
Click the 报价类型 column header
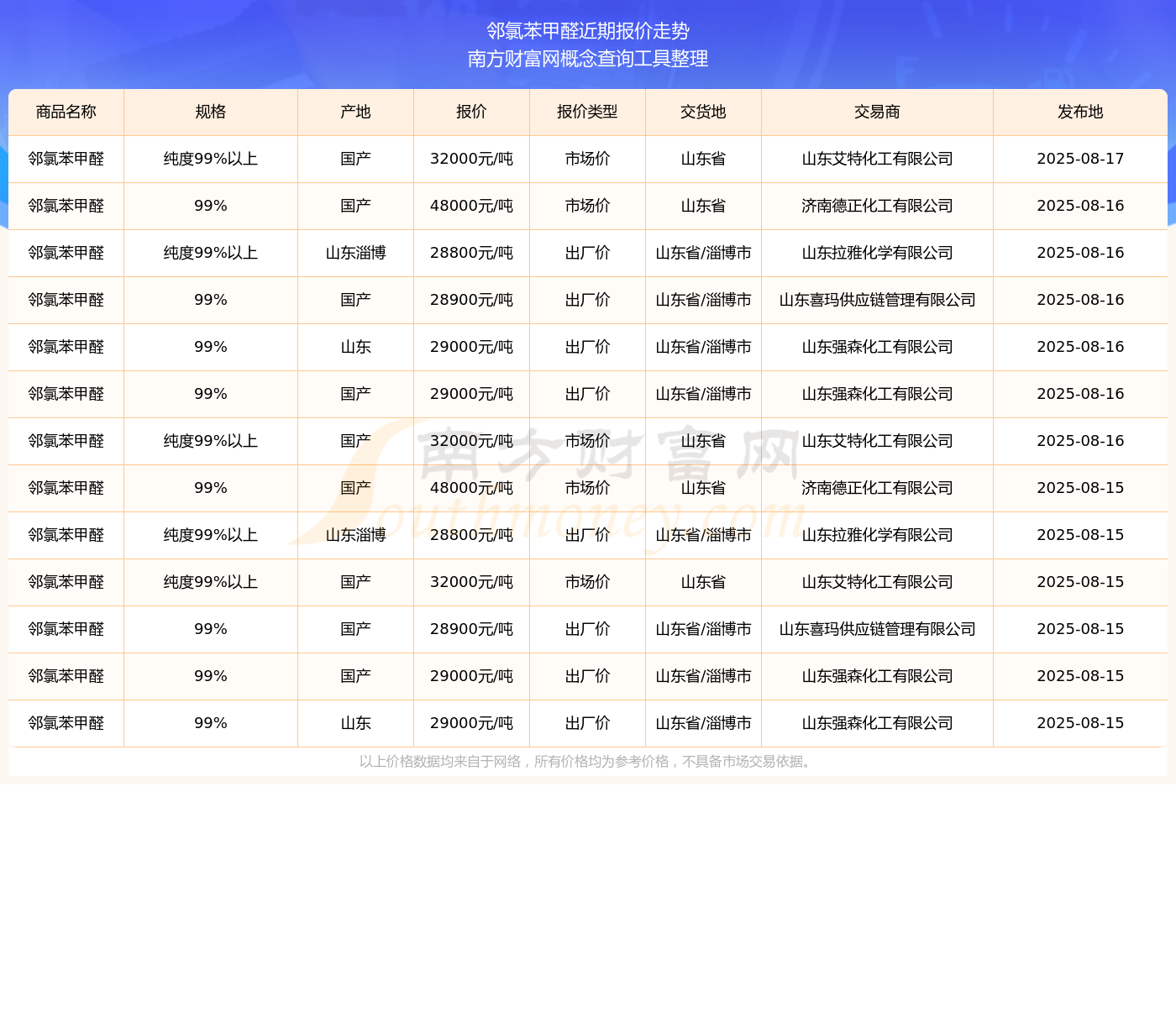[x=588, y=112]
